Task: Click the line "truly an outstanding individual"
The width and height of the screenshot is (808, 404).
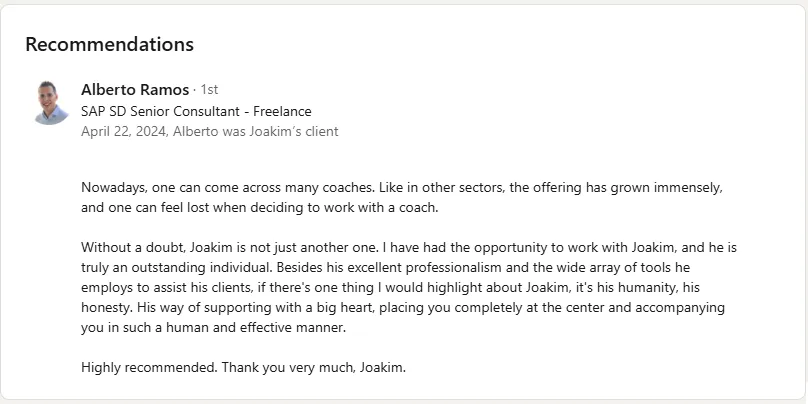Action: (385, 268)
